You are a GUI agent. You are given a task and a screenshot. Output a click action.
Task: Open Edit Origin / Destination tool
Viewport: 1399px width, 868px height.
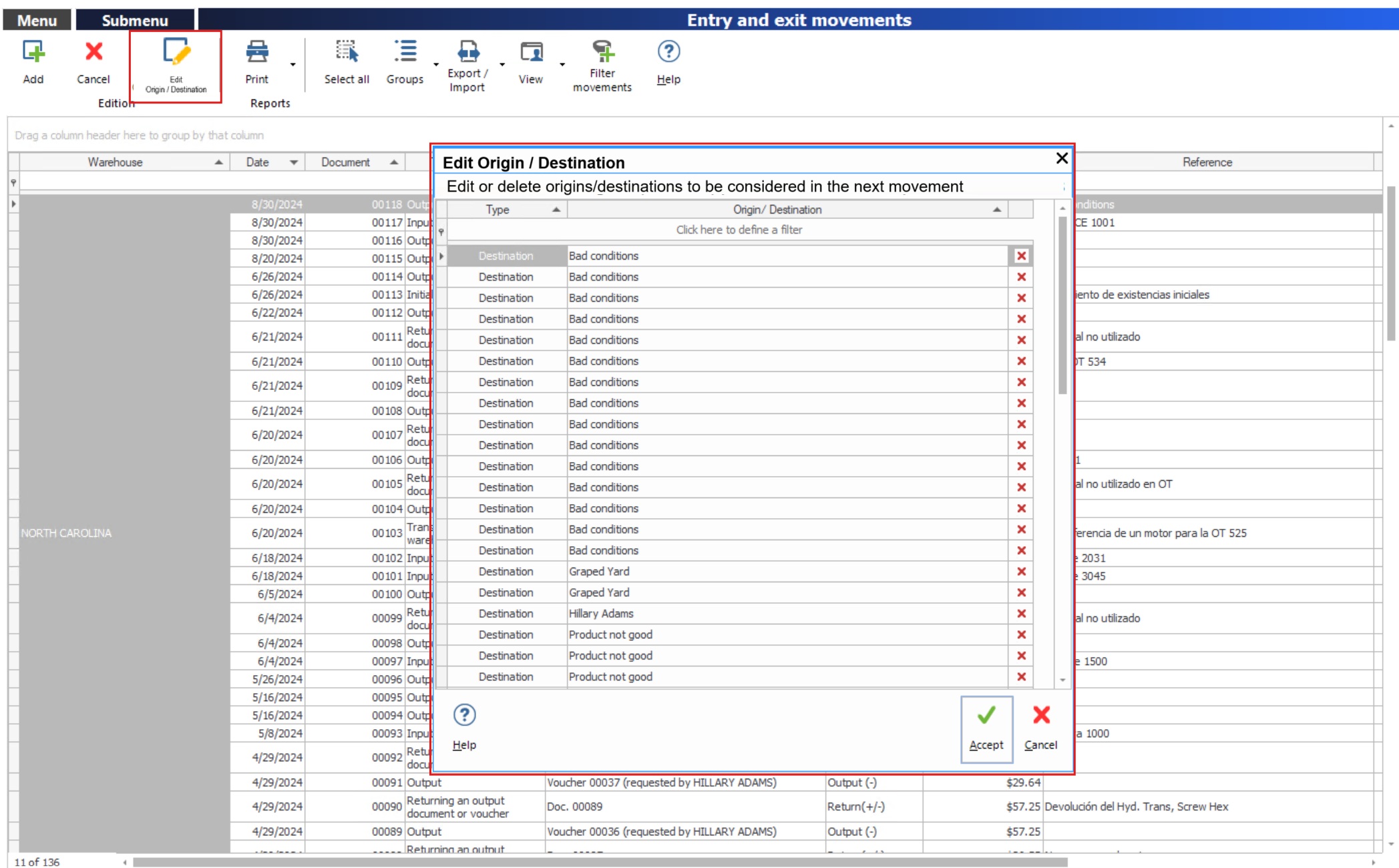[x=176, y=53]
